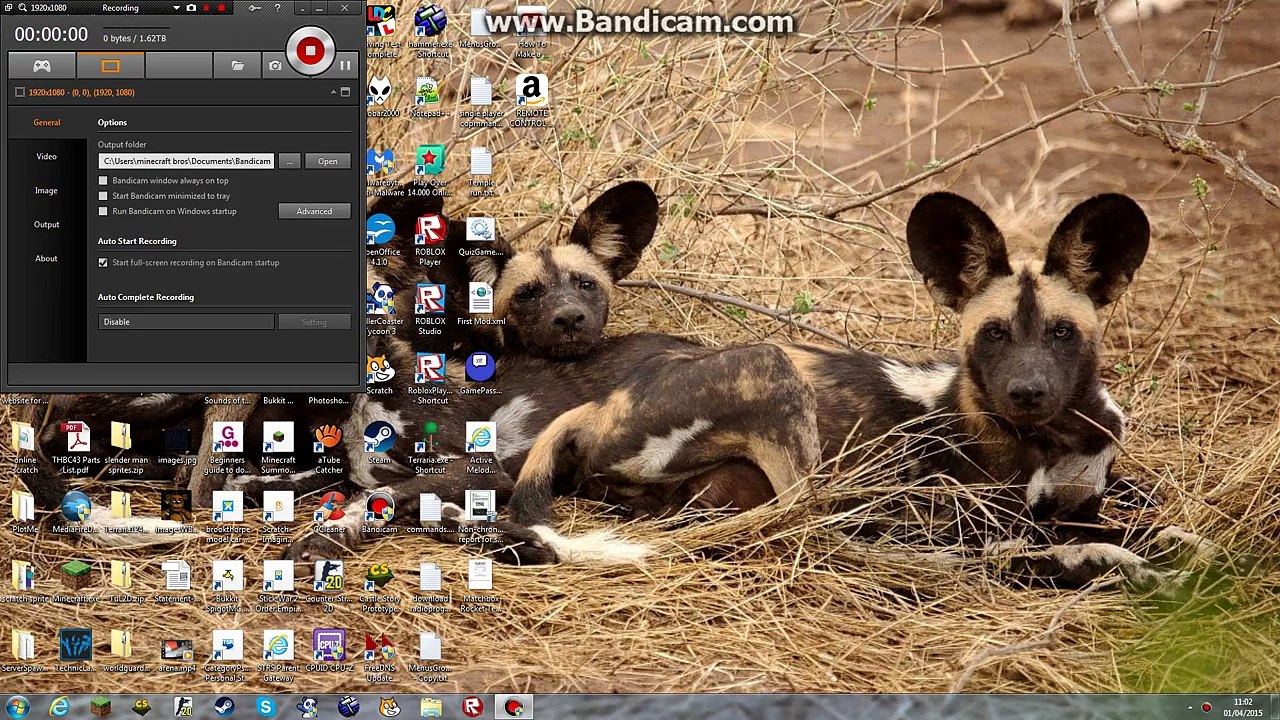Open Bandicam help question mark icon
Image resolution: width=1280 pixels, height=720 pixels.
coord(278,8)
